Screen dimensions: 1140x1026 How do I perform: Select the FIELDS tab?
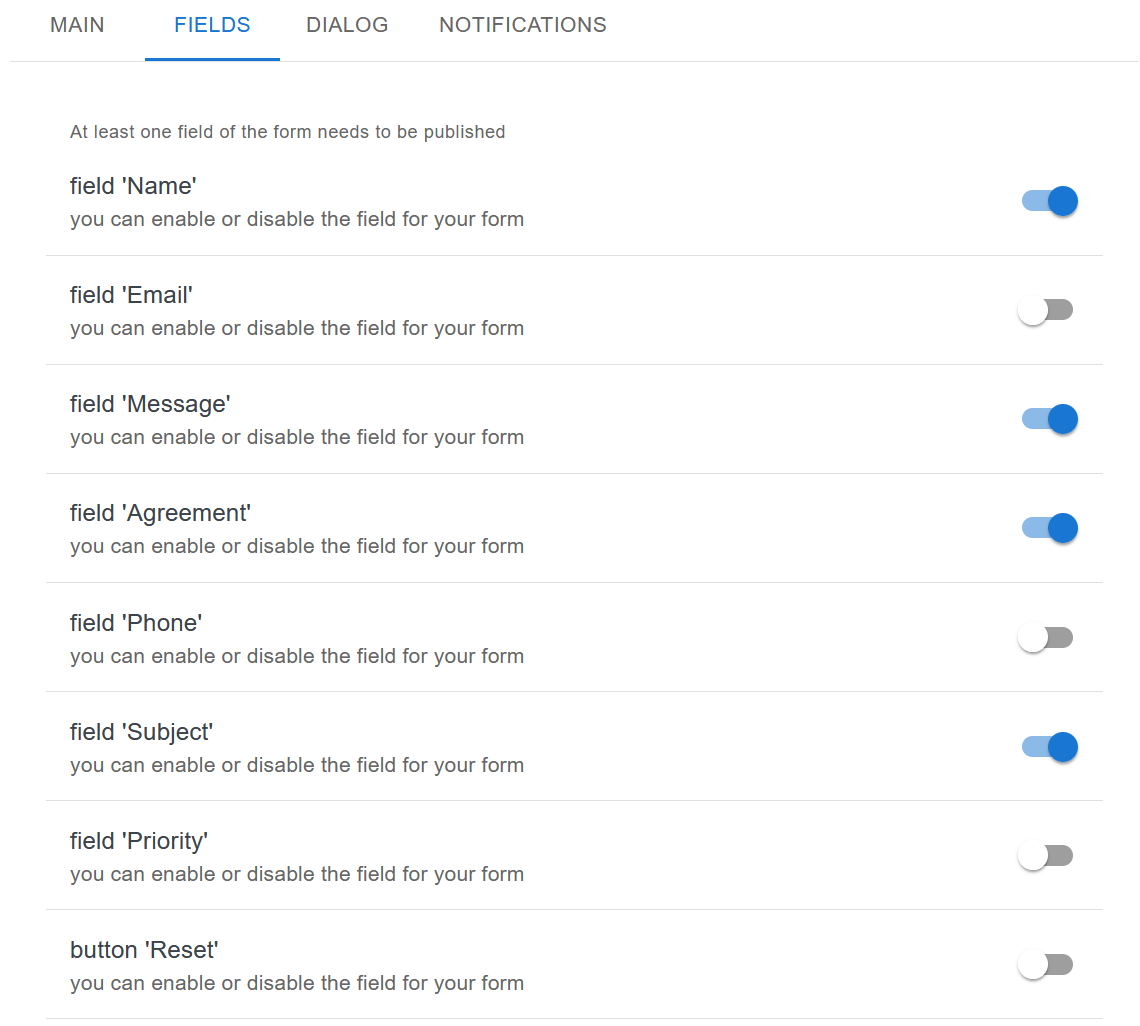[x=212, y=26]
